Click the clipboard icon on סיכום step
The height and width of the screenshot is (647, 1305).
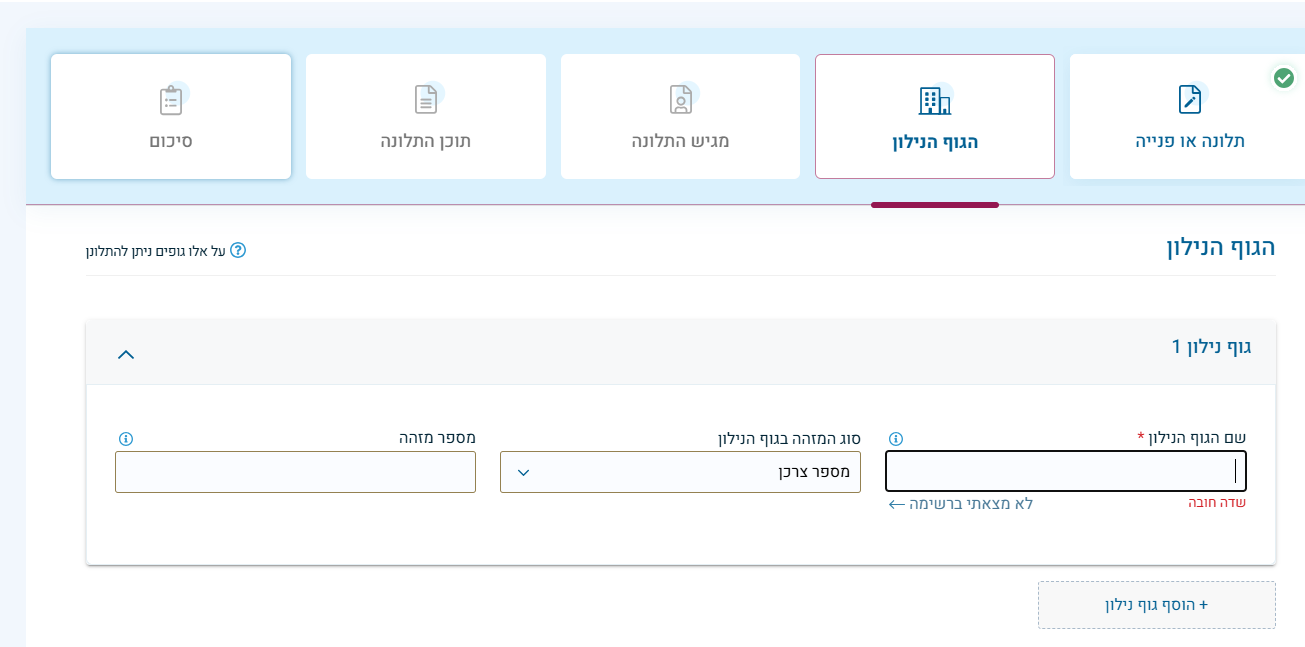coord(171,100)
